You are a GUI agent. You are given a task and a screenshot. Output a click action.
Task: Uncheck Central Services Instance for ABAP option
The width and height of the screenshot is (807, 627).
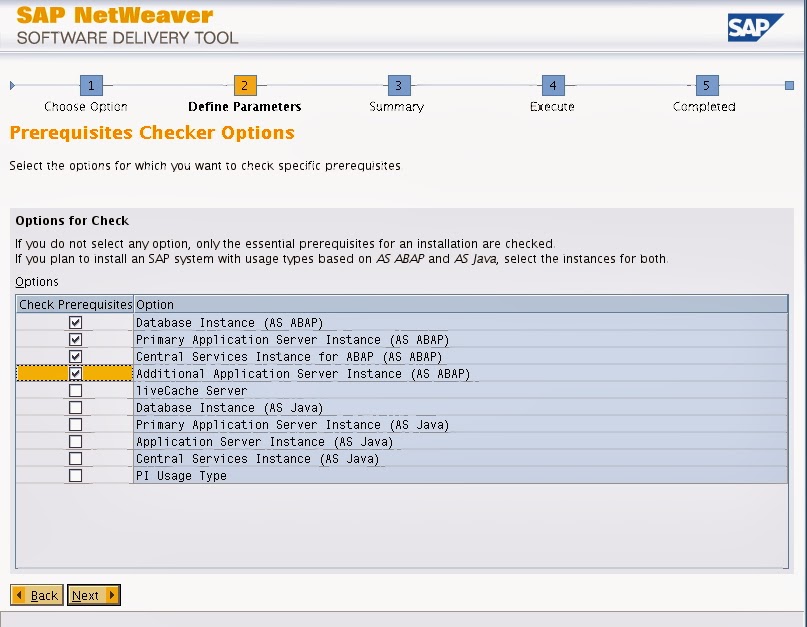[75, 356]
